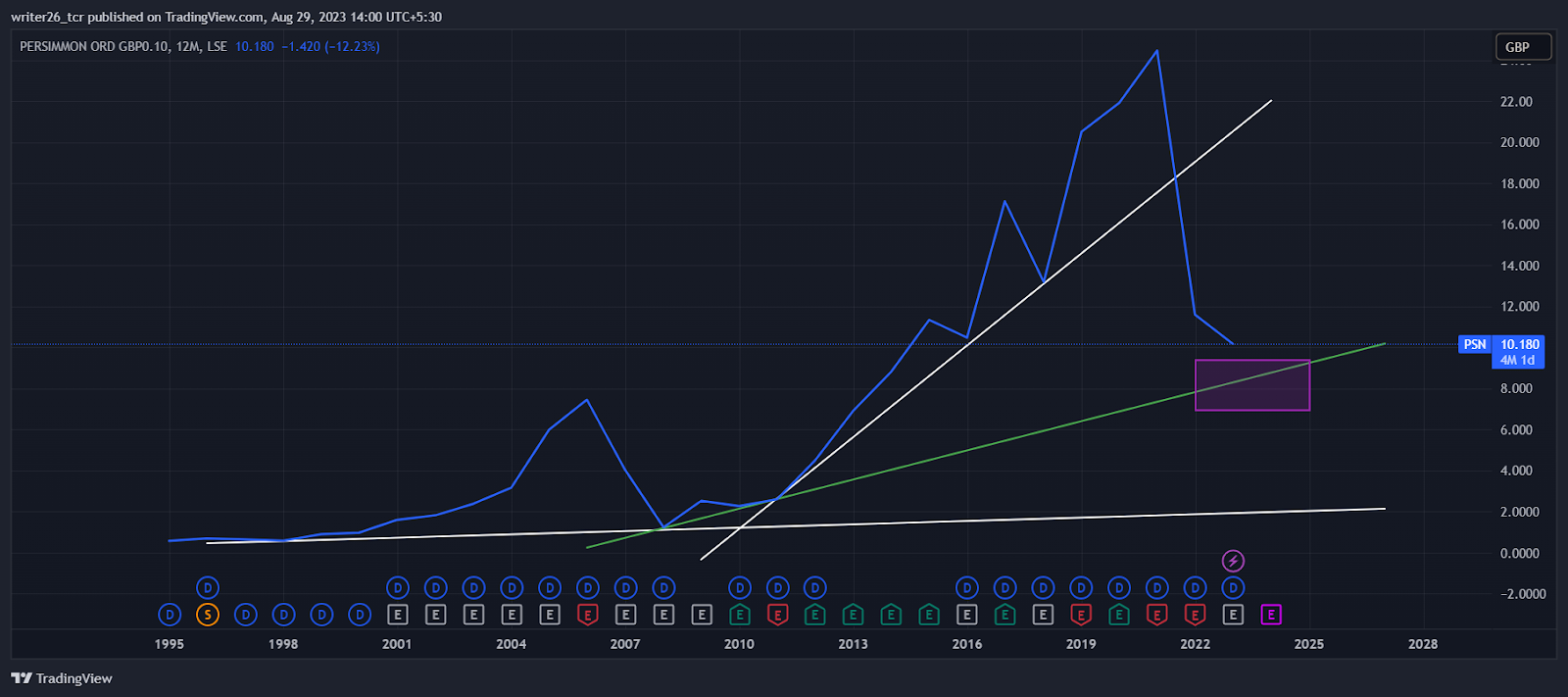Click the dividend marker above the split icon
Screen dimensions: 1568x697
pyautogui.click(x=207, y=587)
